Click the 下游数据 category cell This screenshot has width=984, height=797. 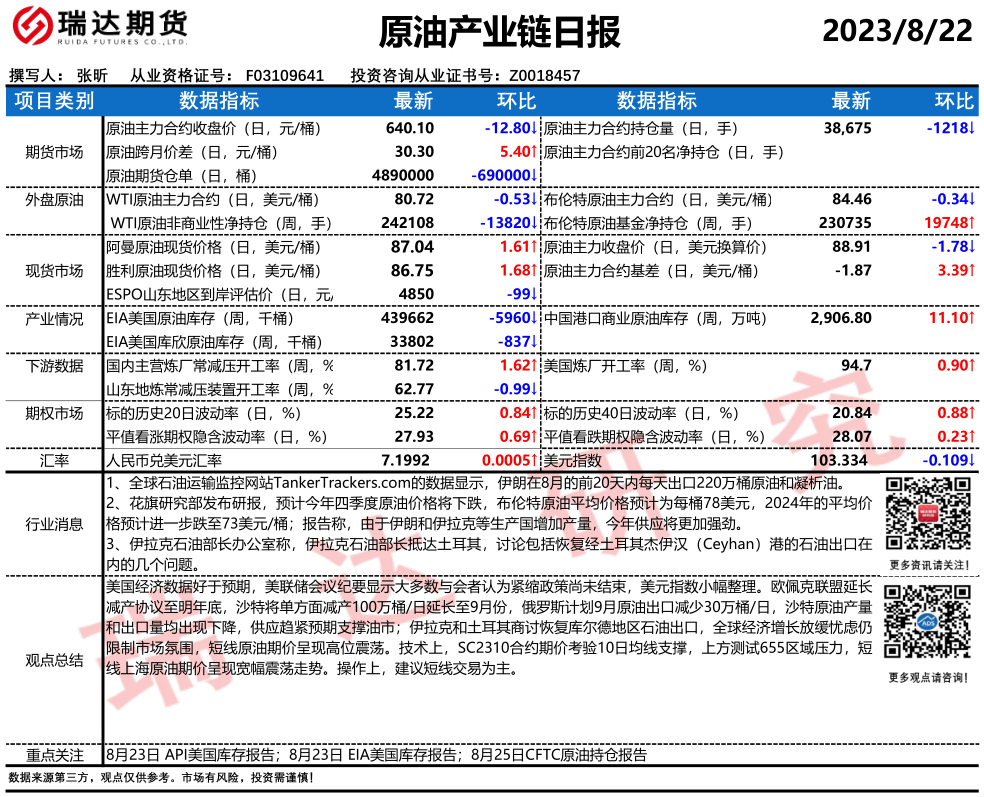[x=54, y=366]
